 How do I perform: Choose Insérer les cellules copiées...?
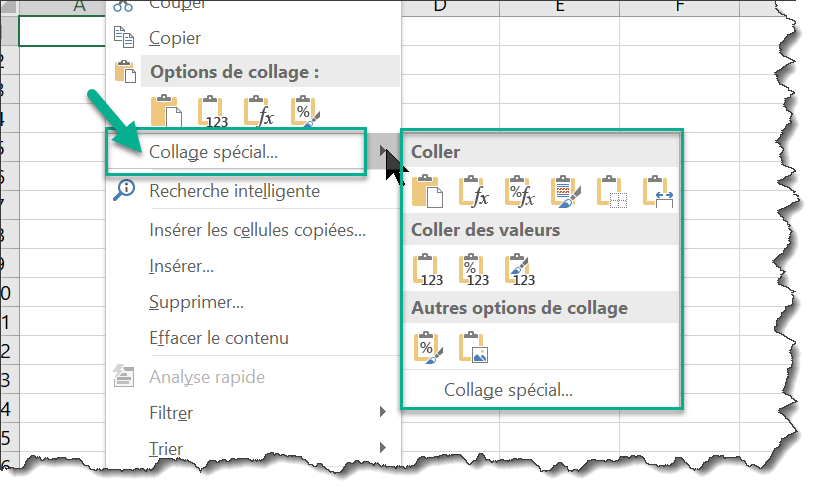click(x=257, y=230)
